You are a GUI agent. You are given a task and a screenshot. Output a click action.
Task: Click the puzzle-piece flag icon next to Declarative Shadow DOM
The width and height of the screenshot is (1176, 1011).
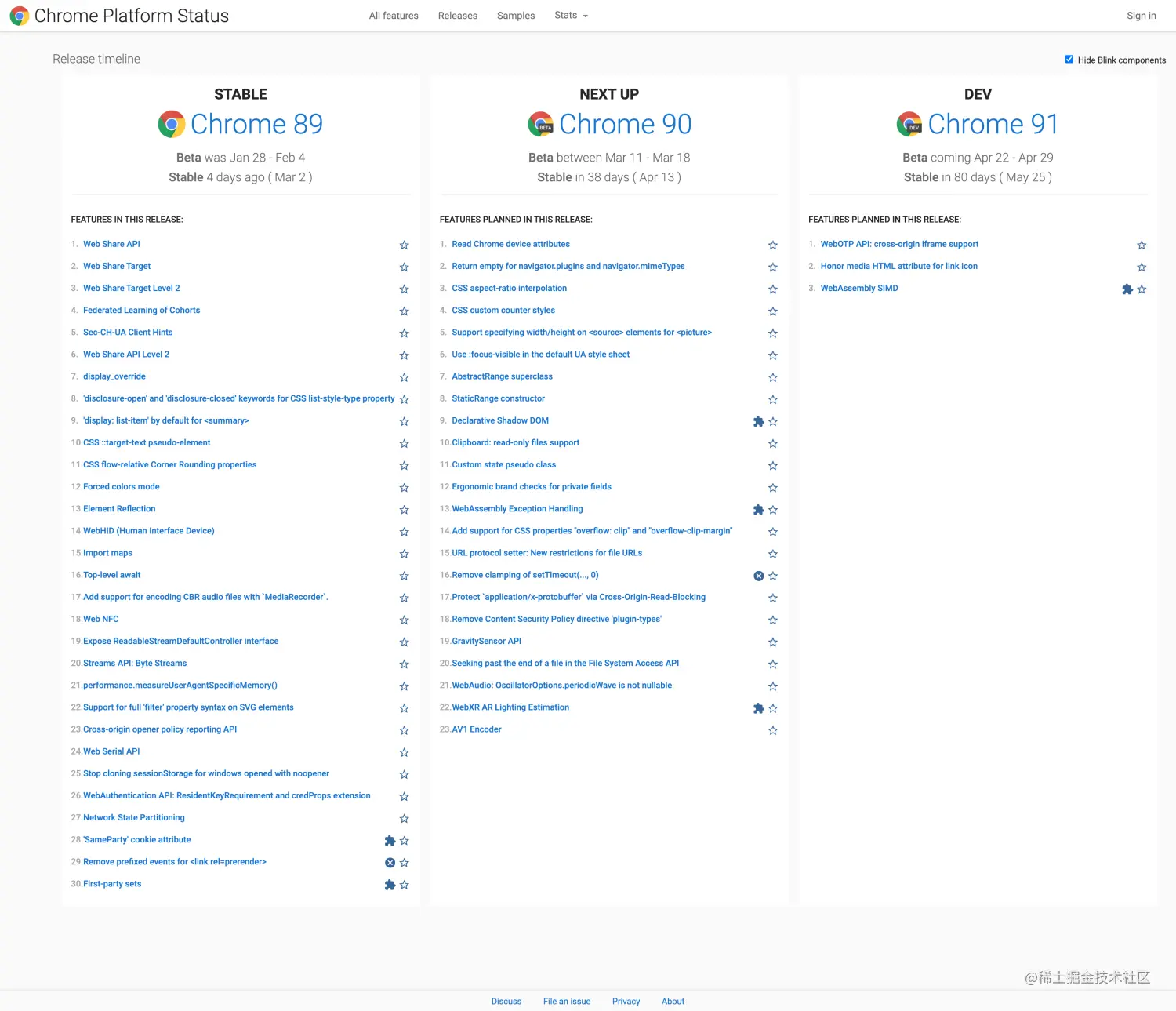click(x=758, y=421)
